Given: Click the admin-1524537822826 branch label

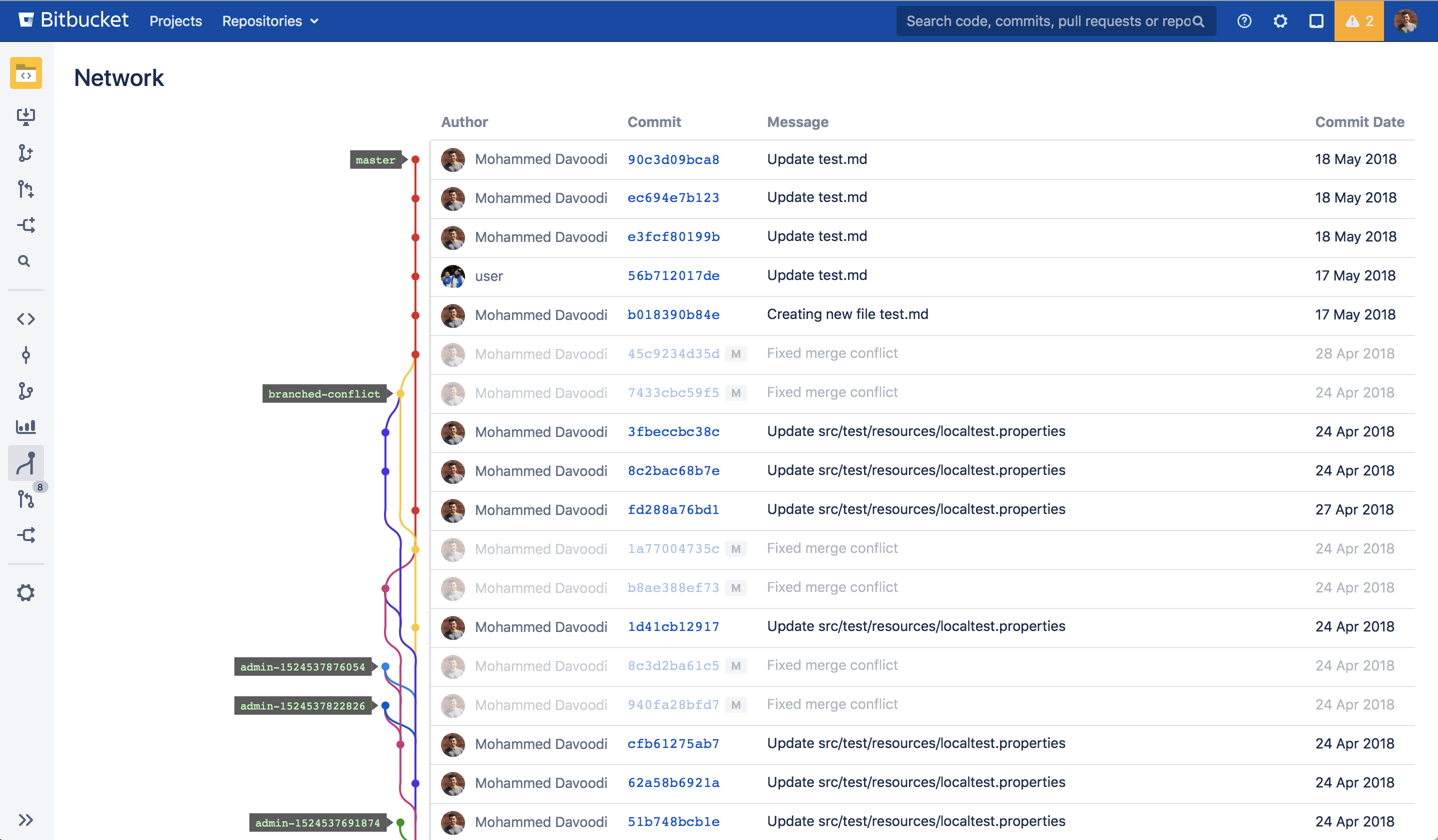Looking at the screenshot, I should coord(302,706).
